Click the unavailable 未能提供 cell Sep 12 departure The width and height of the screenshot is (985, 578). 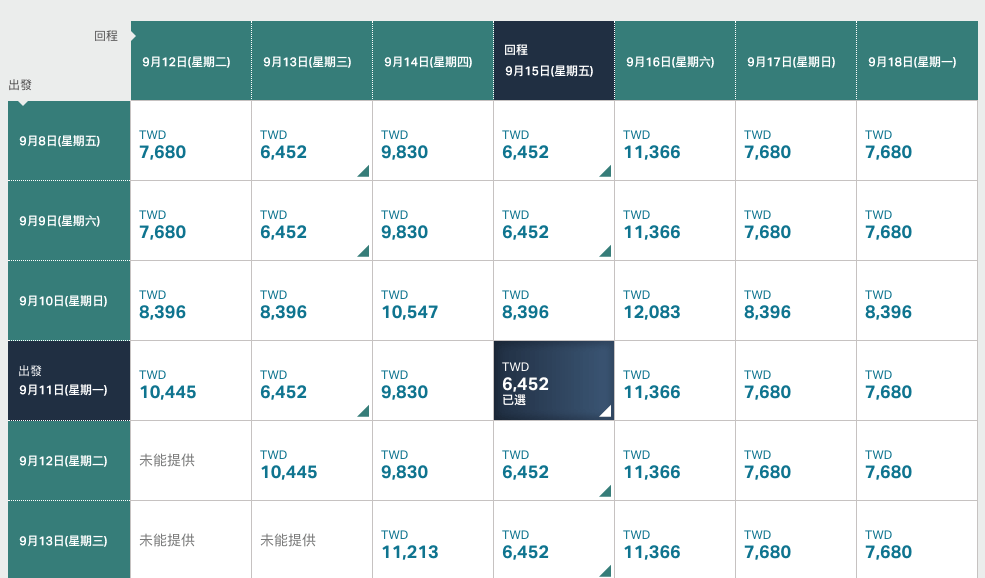pyautogui.click(x=191, y=461)
